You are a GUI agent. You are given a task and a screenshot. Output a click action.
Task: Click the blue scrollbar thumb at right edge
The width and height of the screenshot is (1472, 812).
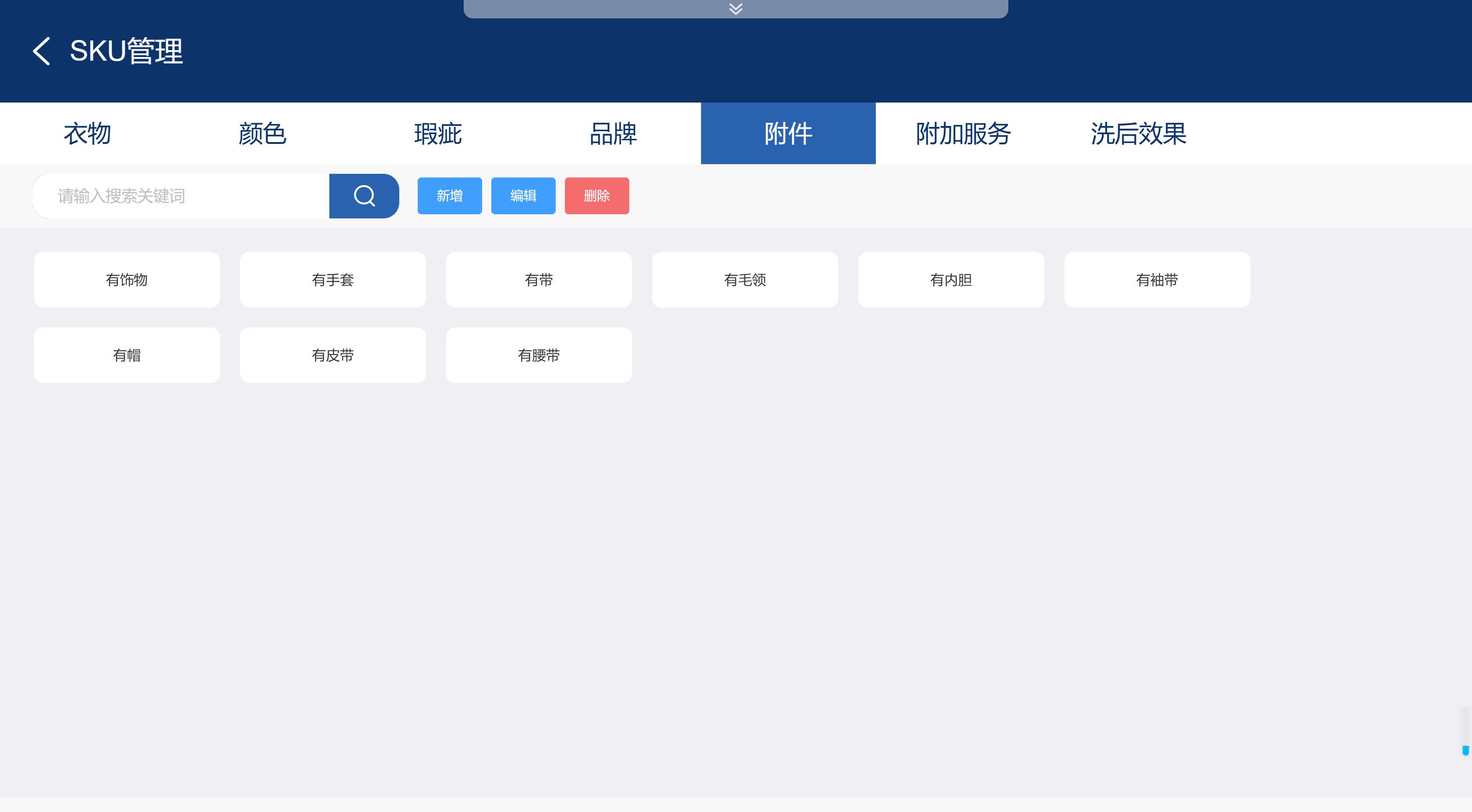click(1465, 750)
